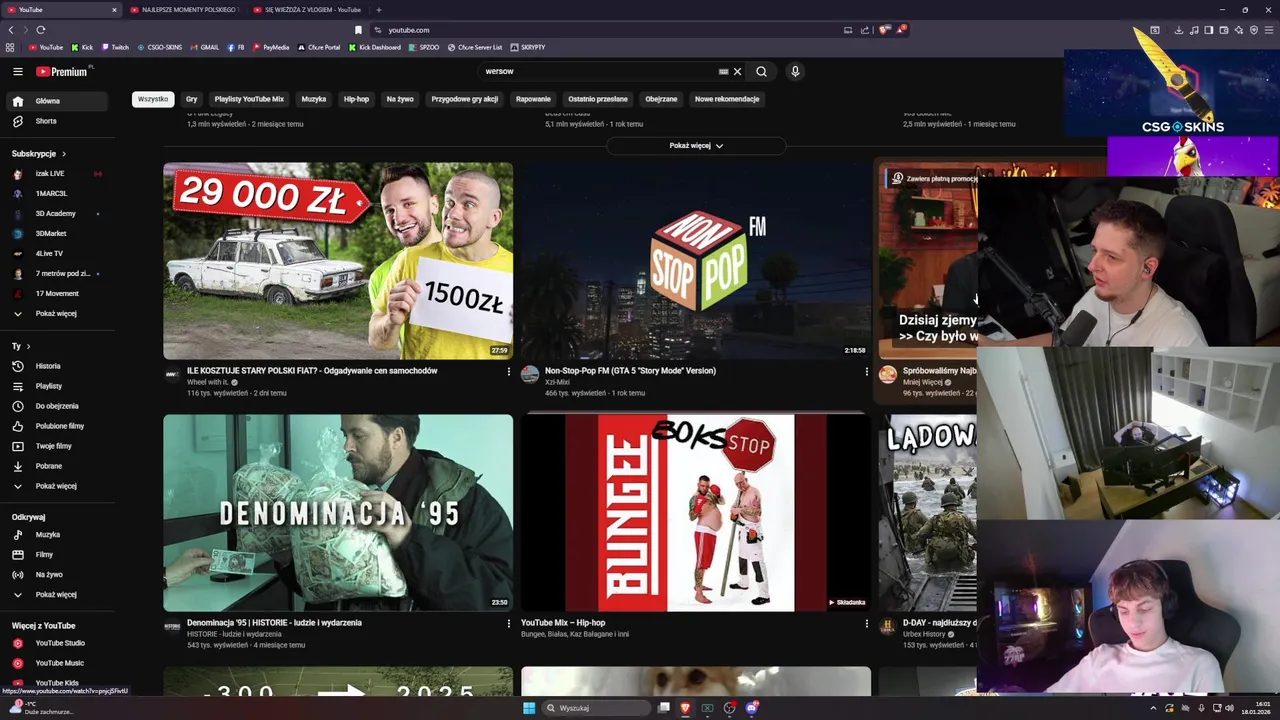
Task: Open the Bungee Boks Stop mix thumbnail
Action: tap(696, 513)
